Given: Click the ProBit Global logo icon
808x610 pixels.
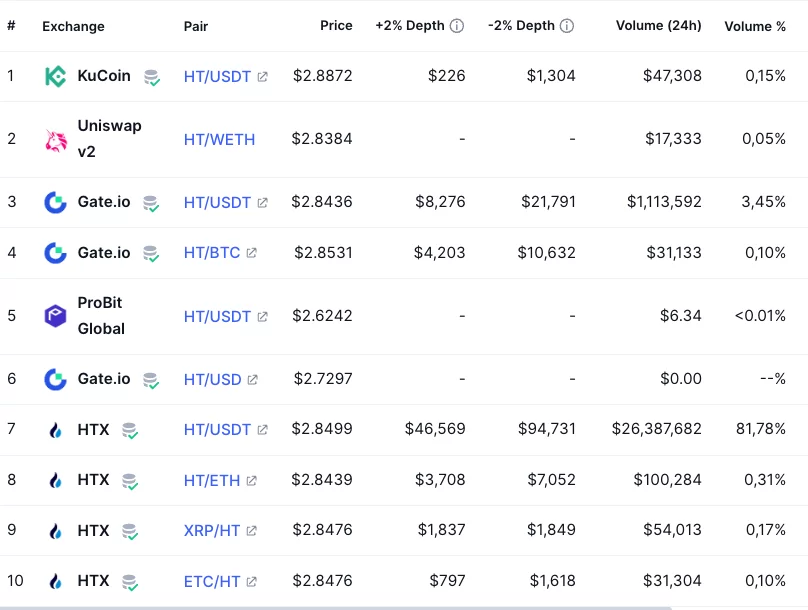Looking at the screenshot, I should [x=56, y=316].
